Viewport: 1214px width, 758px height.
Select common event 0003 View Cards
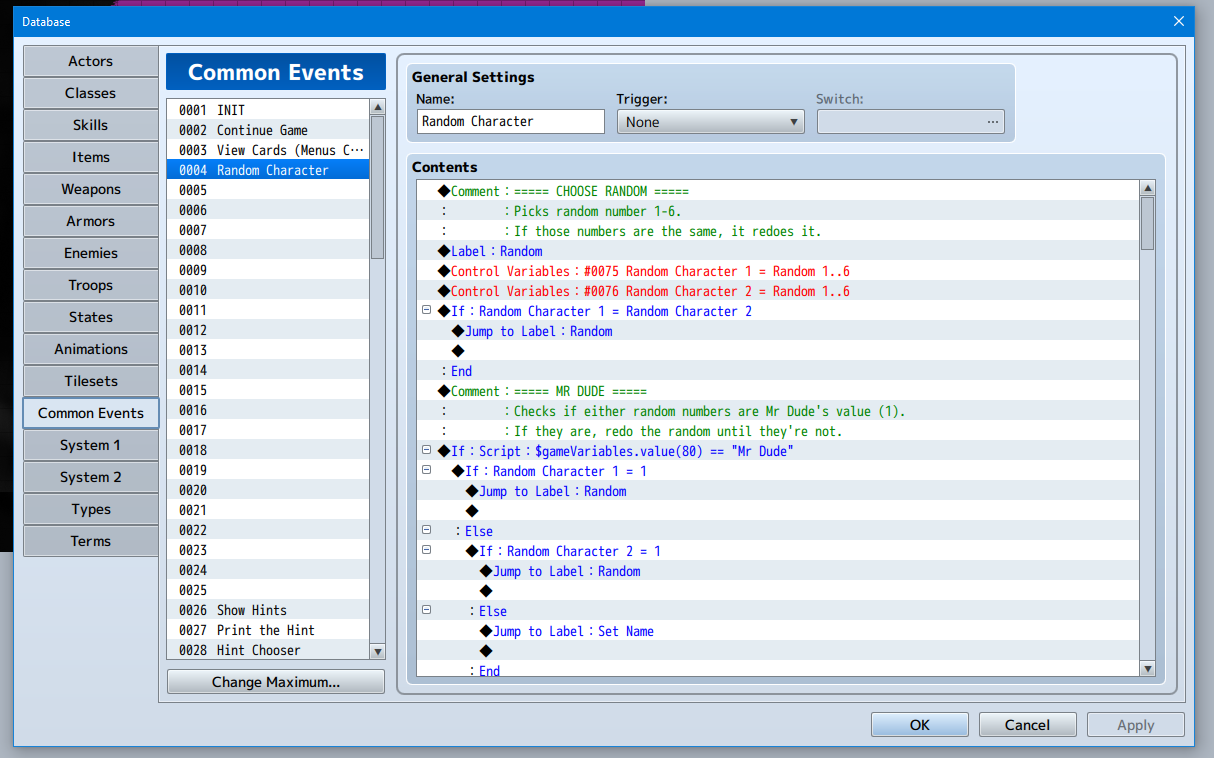click(x=268, y=150)
